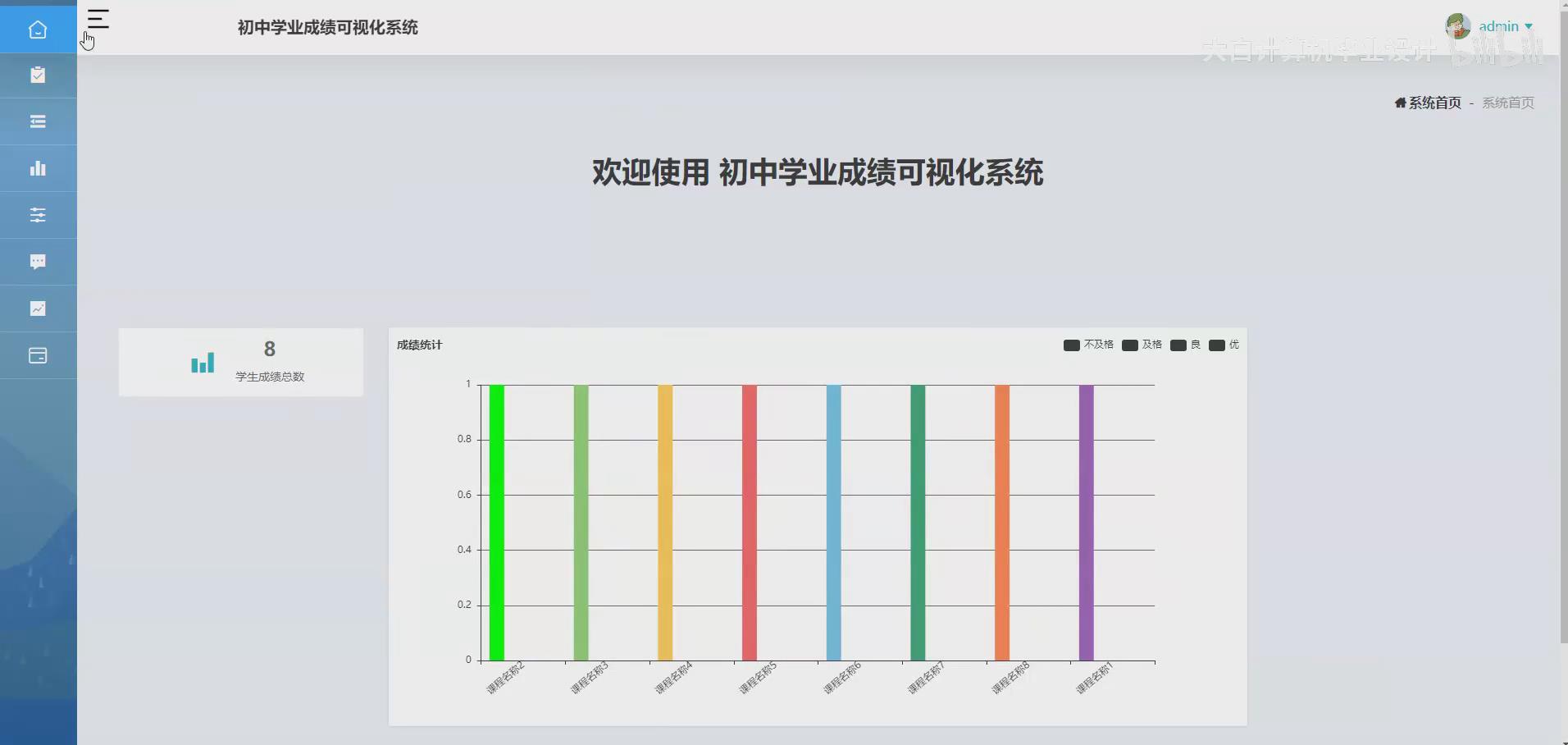Open the home dashboard icon in sidebar
1568x745 pixels.
click(x=38, y=29)
